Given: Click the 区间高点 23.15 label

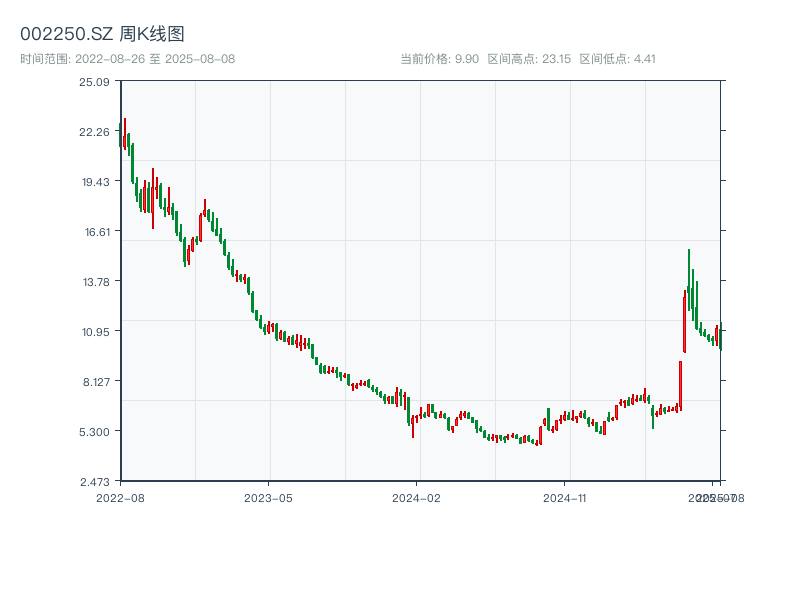Looking at the screenshot, I should pyautogui.click(x=529, y=59).
